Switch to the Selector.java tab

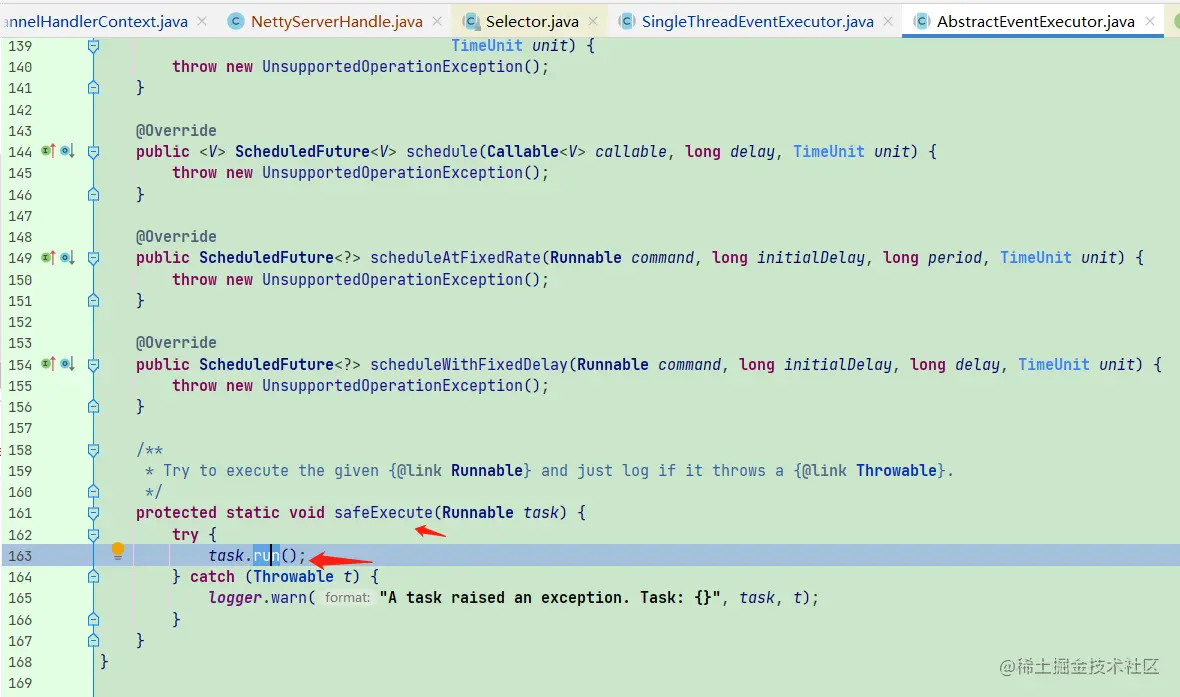pyautogui.click(x=532, y=22)
